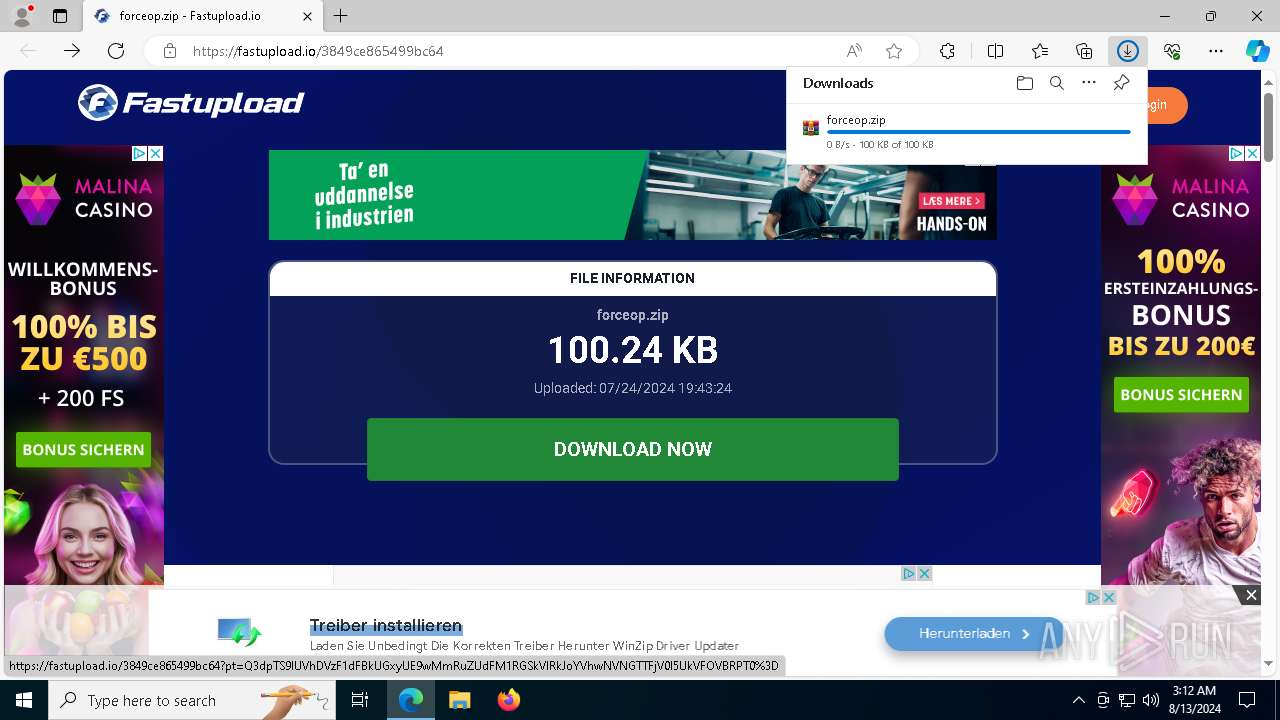Close the forceop.zip browser tab
Screen dimensions: 1280x720
coord(308,16)
